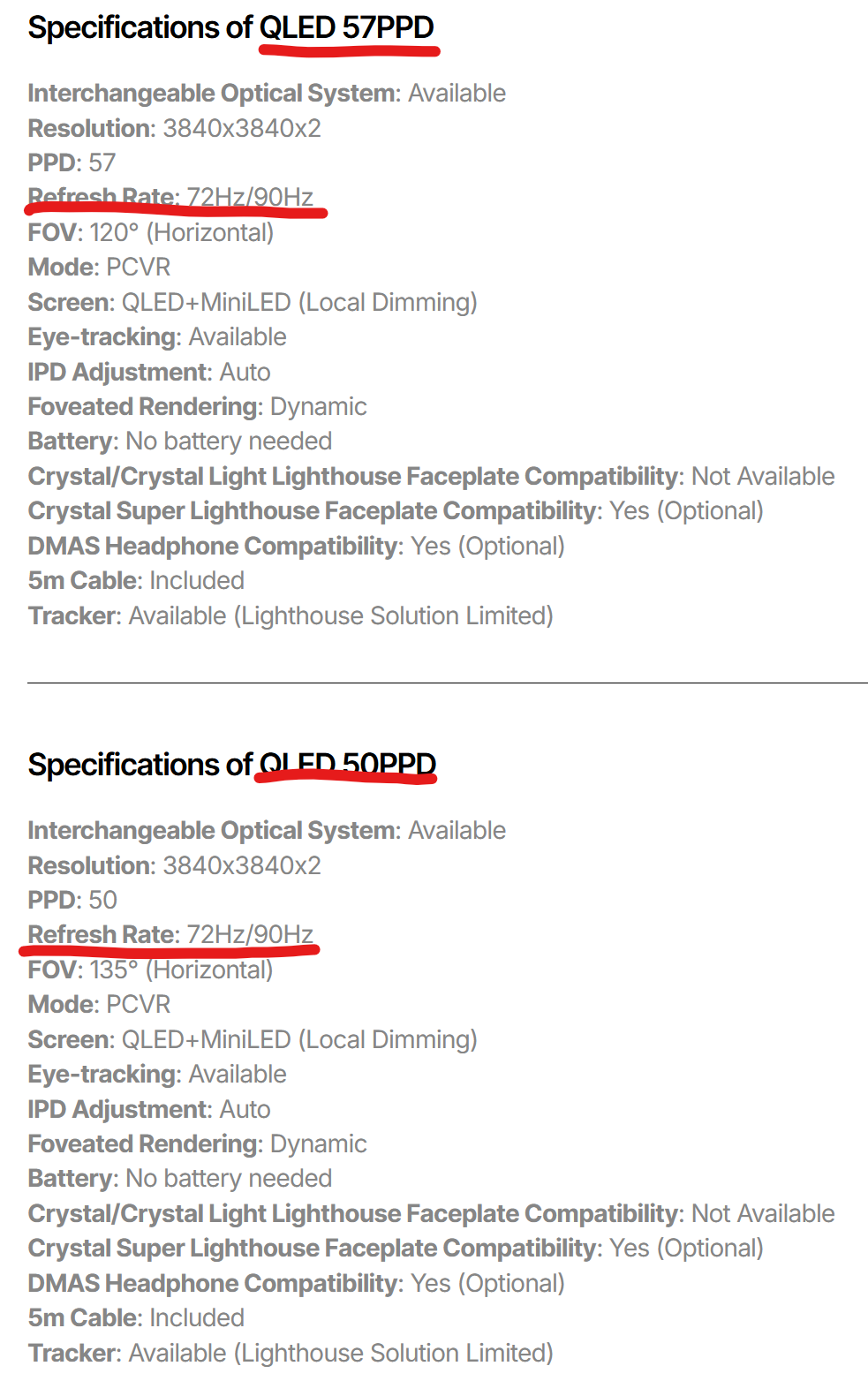Image resolution: width=868 pixels, height=1381 pixels.
Task: Click the "FOV: 135° (Horizontal)" line
Action: pos(150,970)
